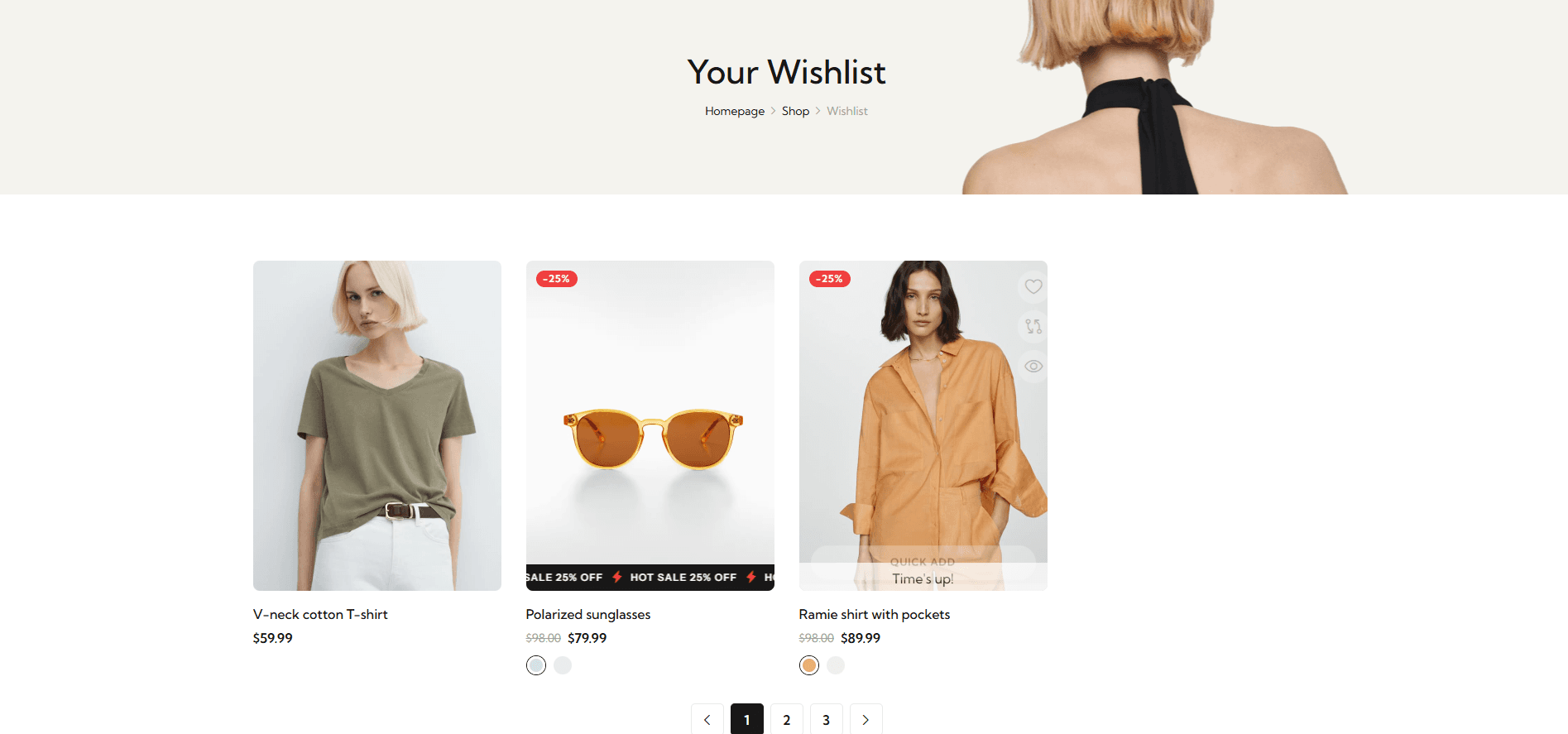Select current page 1 in pagination
Image resolution: width=1568 pixels, height=734 pixels.
tap(747, 720)
